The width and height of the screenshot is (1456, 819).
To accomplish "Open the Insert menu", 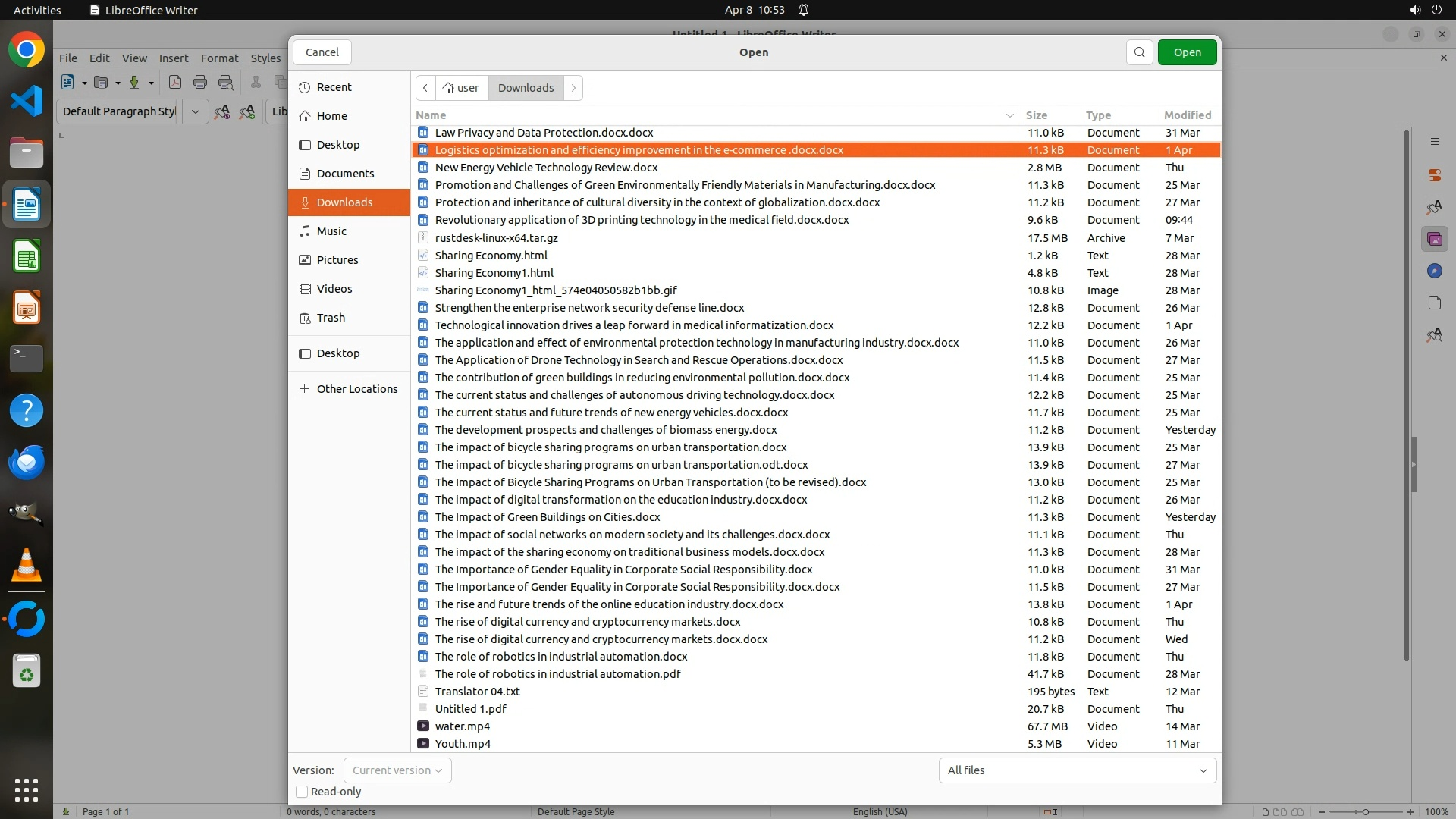I will (174, 58).
